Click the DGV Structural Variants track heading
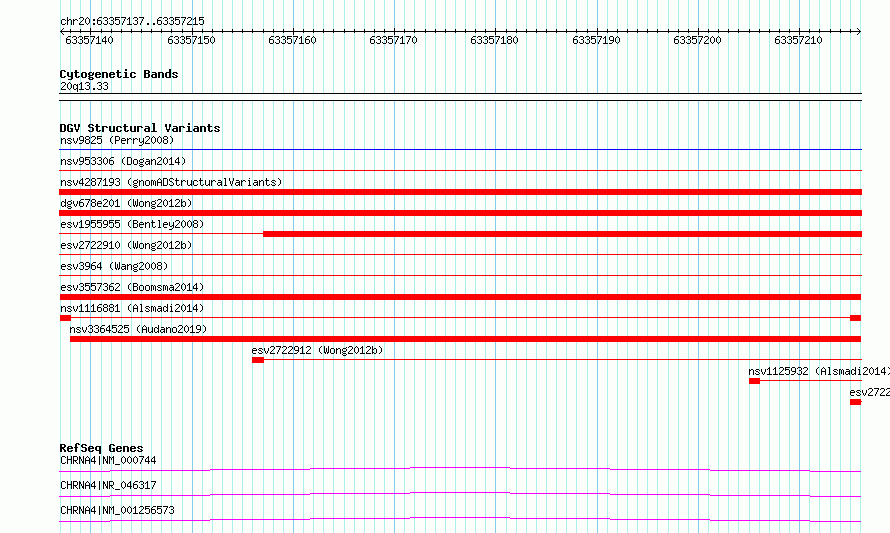The image size is (890, 533). pyautogui.click(x=140, y=128)
